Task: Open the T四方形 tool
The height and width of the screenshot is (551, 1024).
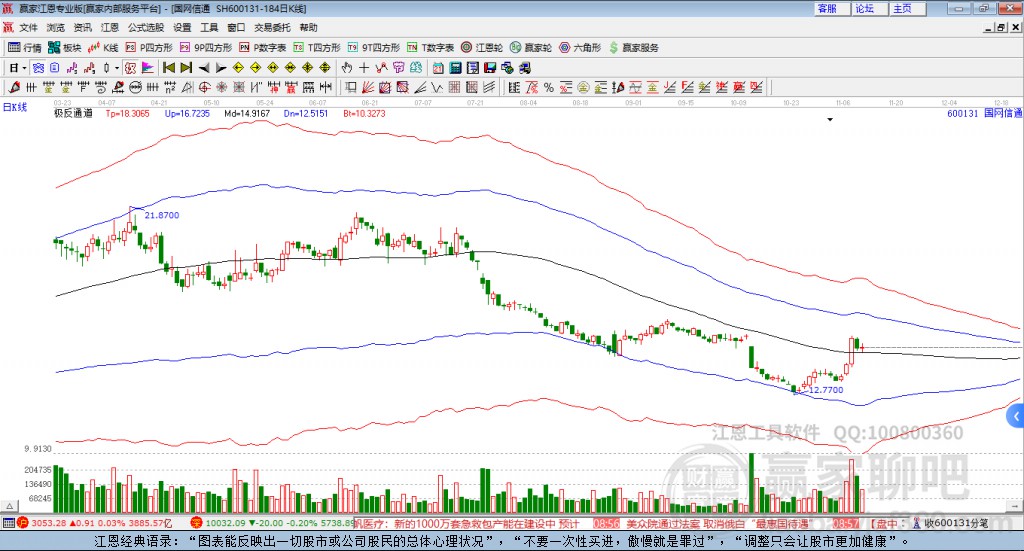Action: (x=317, y=48)
